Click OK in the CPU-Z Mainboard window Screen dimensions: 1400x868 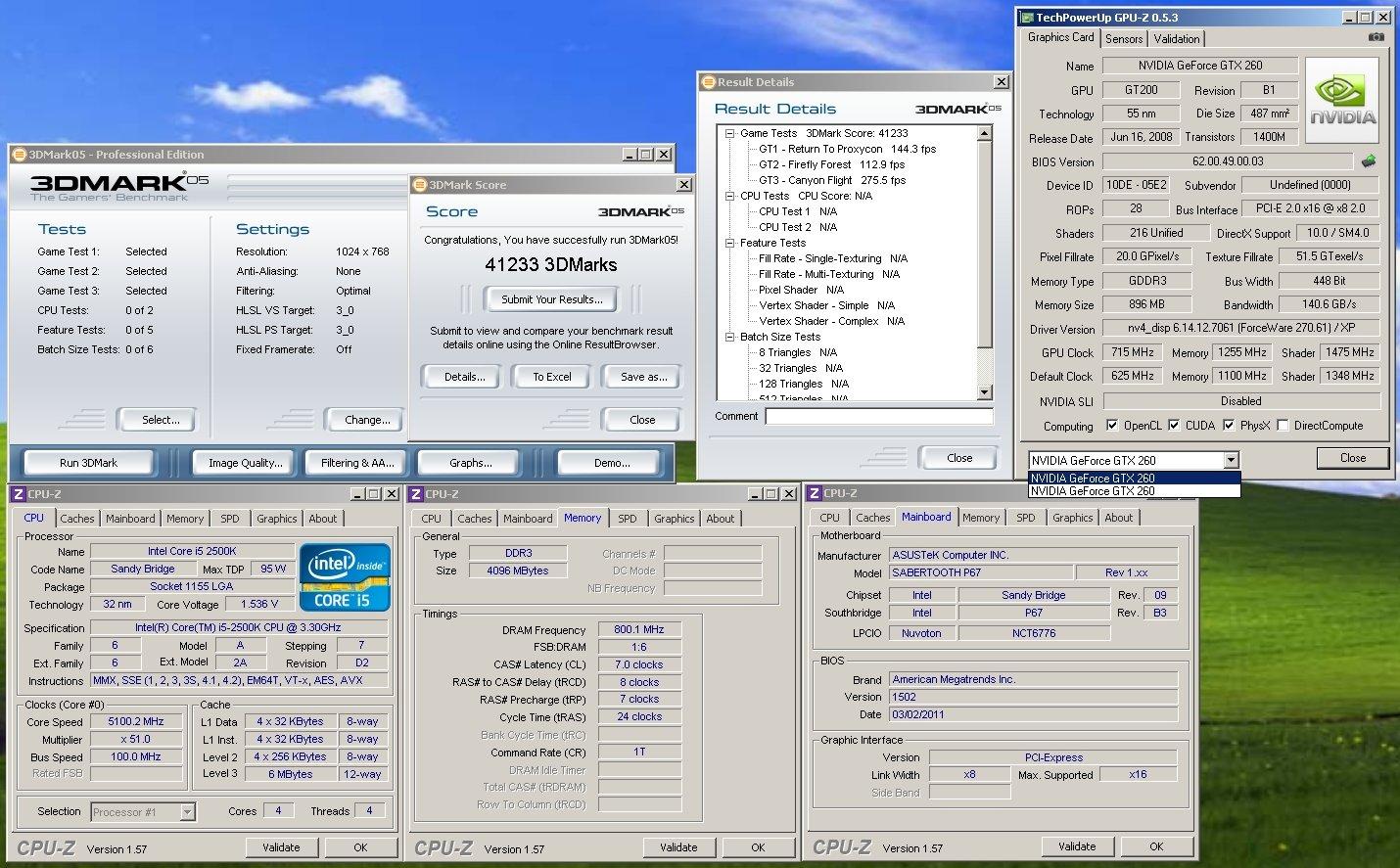pyautogui.click(x=1156, y=846)
